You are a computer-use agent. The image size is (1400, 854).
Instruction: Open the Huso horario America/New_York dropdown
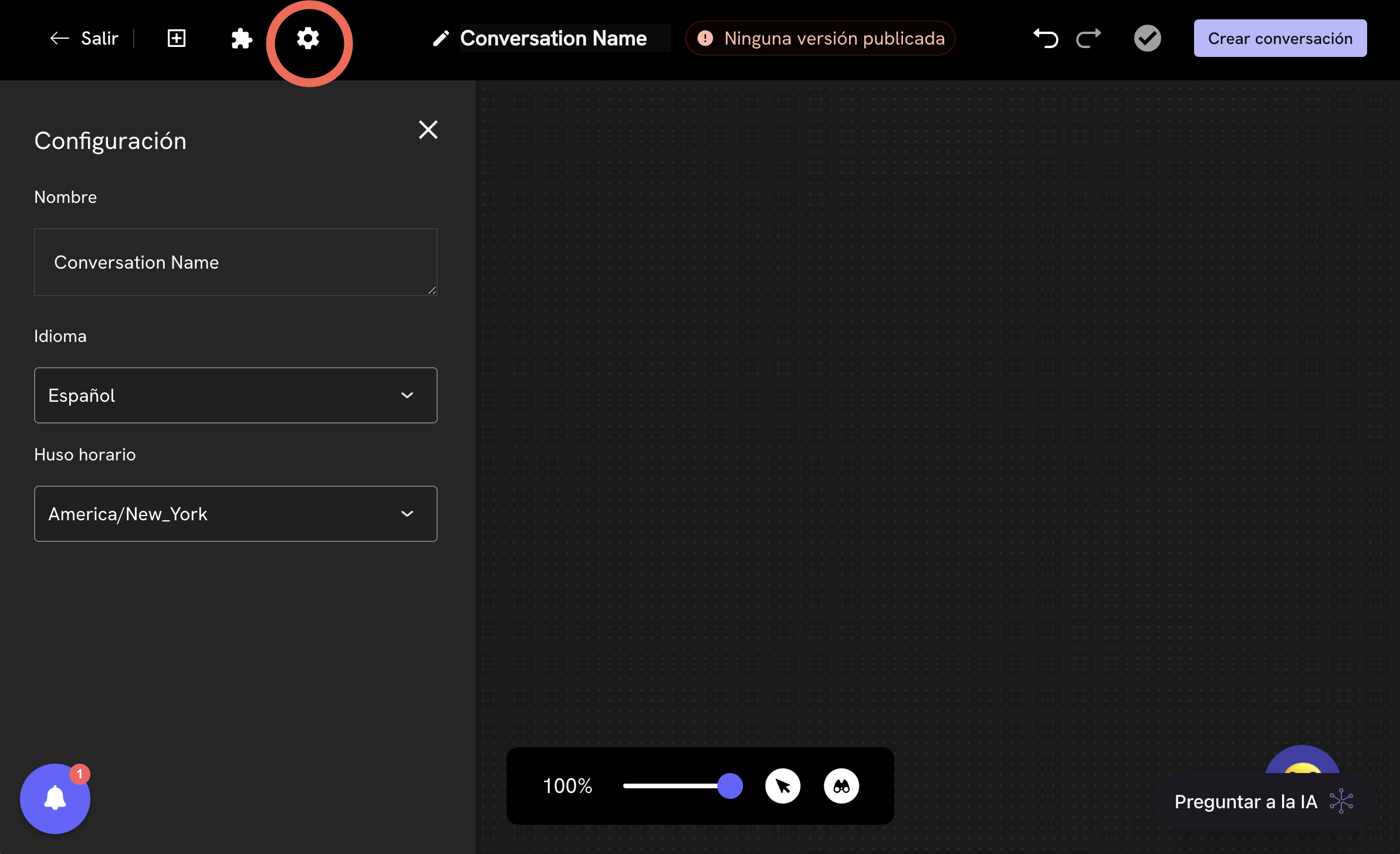click(236, 514)
